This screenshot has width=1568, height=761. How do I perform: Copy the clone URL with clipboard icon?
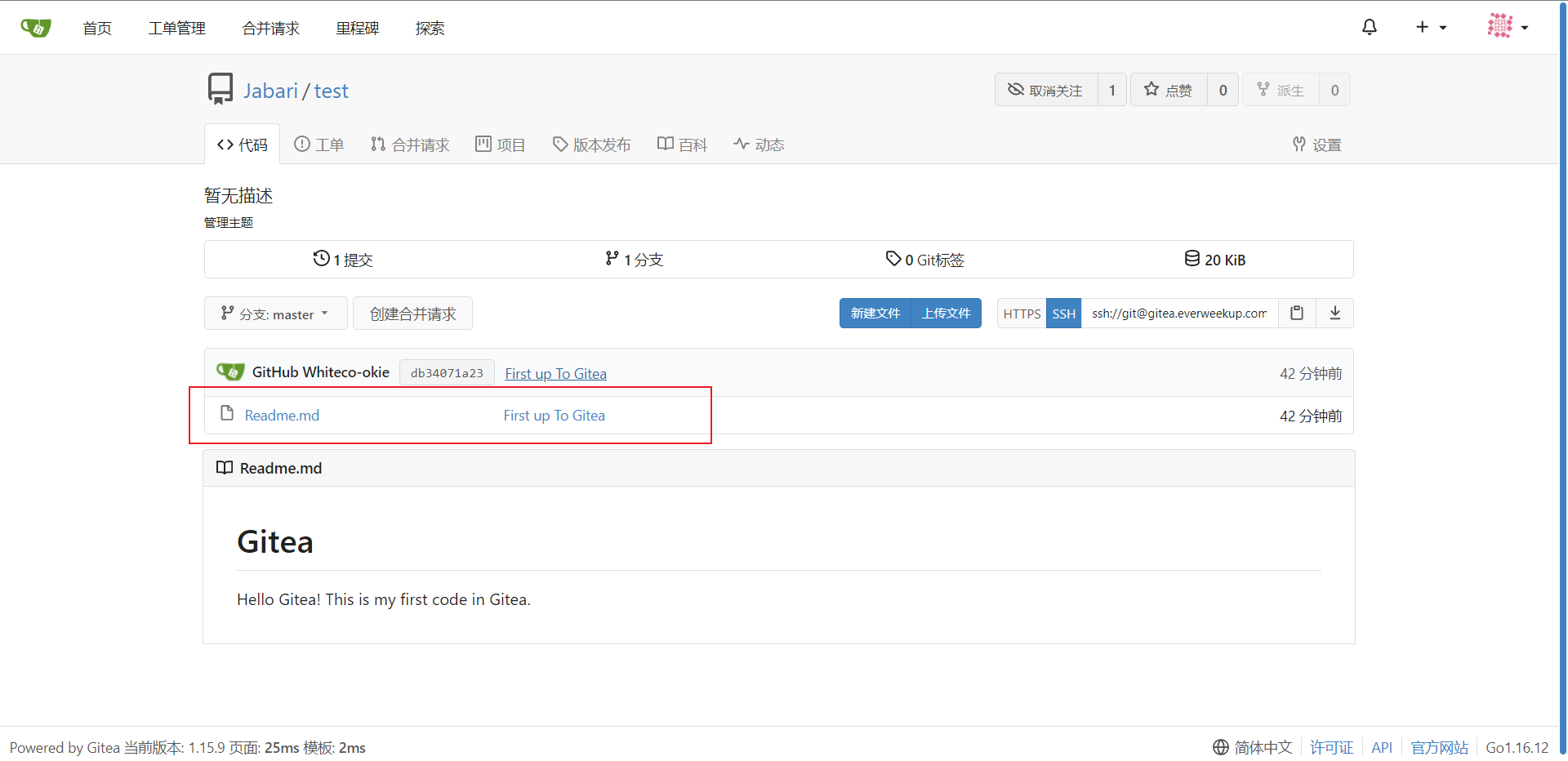pos(1297,314)
